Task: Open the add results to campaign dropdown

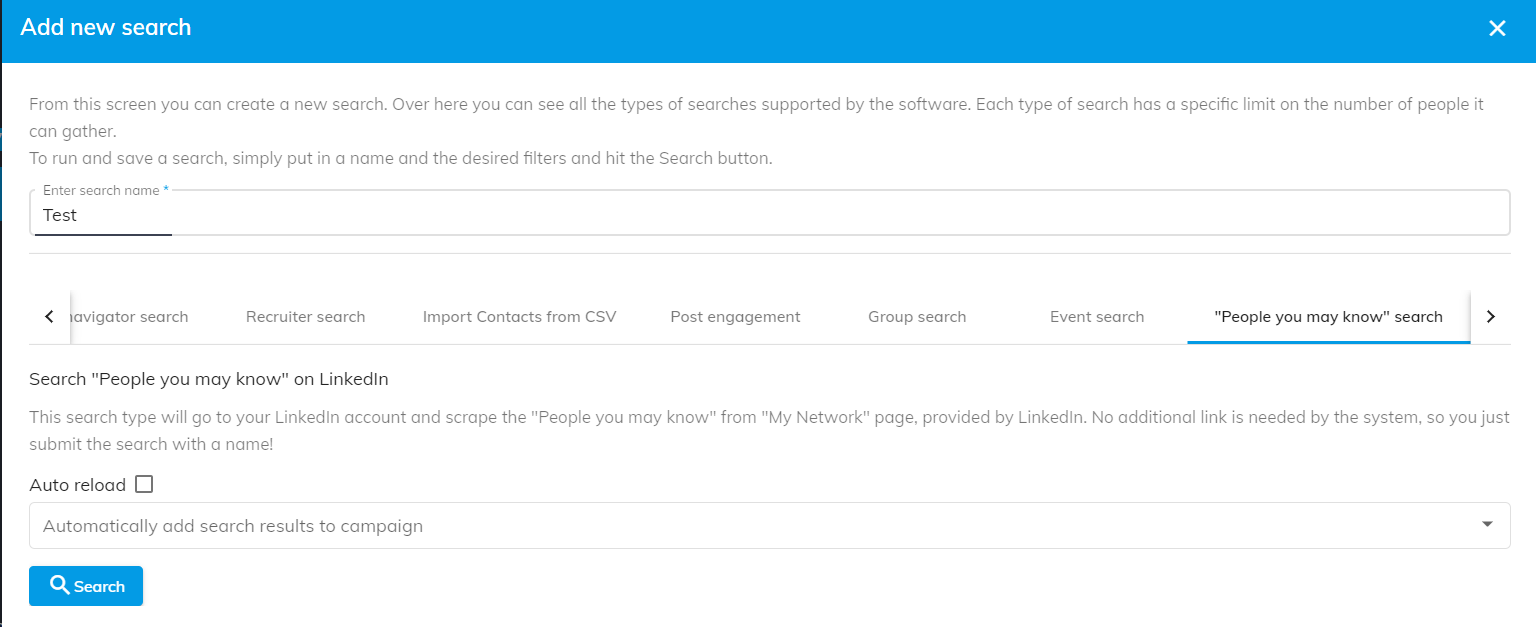Action: click(x=769, y=526)
